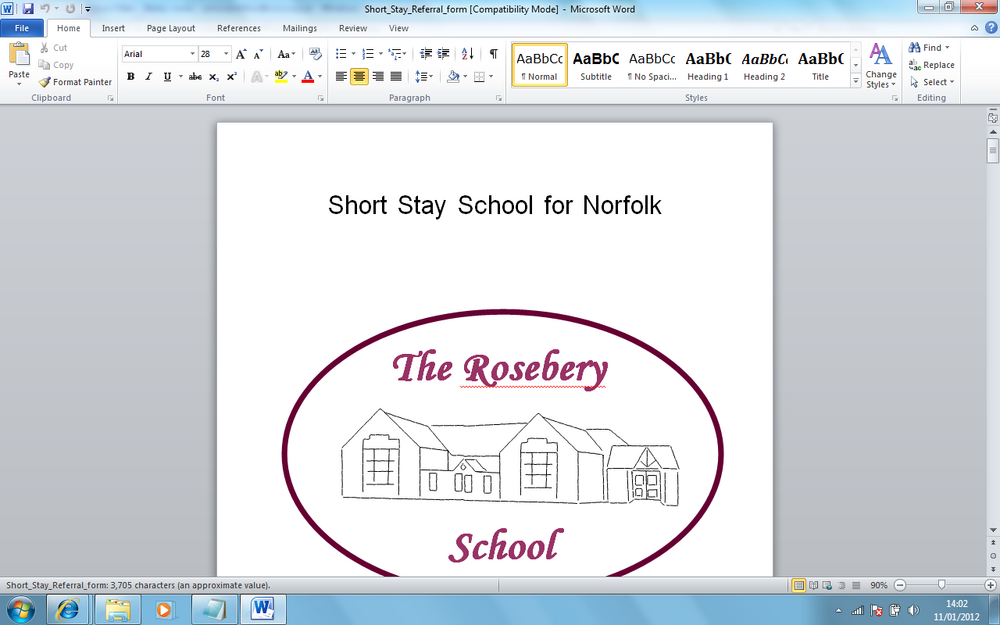The height and width of the screenshot is (625, 1000).
Task: Align text left
Action: click(341, 77)
